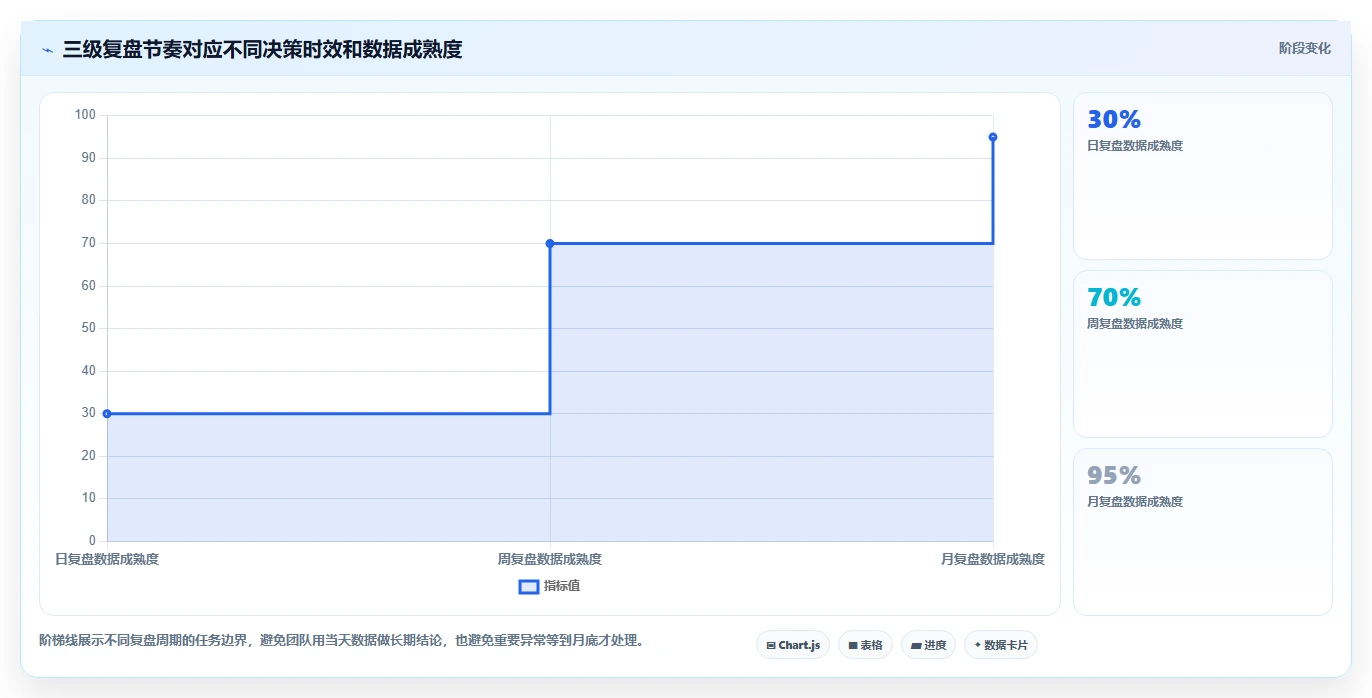
Task: Click the 95% data point on the chart
Action: tap(993, 137)
